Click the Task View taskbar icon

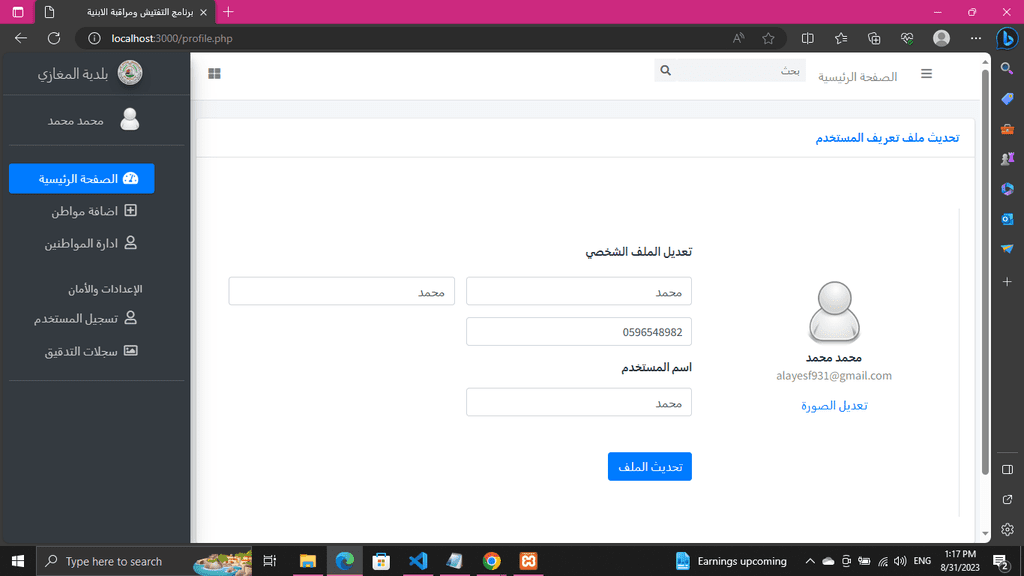pyautogui.click(x=270, y=561)
